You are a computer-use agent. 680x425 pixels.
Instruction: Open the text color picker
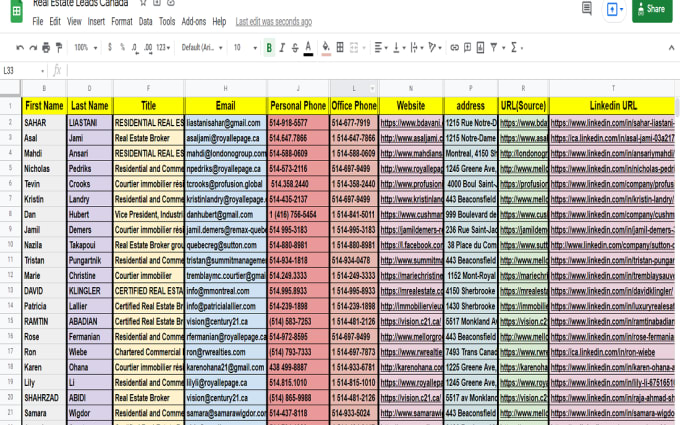(308, 48)
